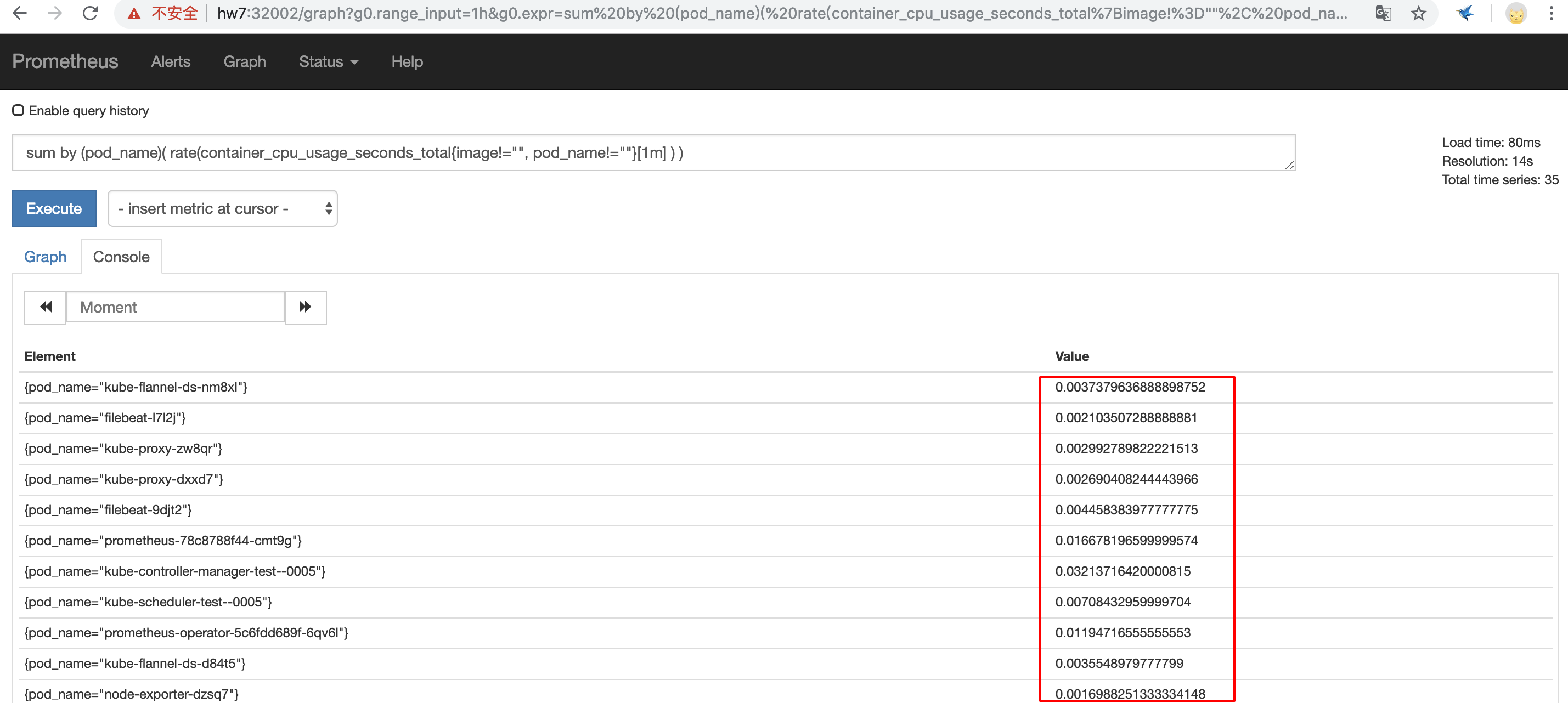Open the Alerts page
This screenshot has width=1568, height=703.
[x=171, y=61]
